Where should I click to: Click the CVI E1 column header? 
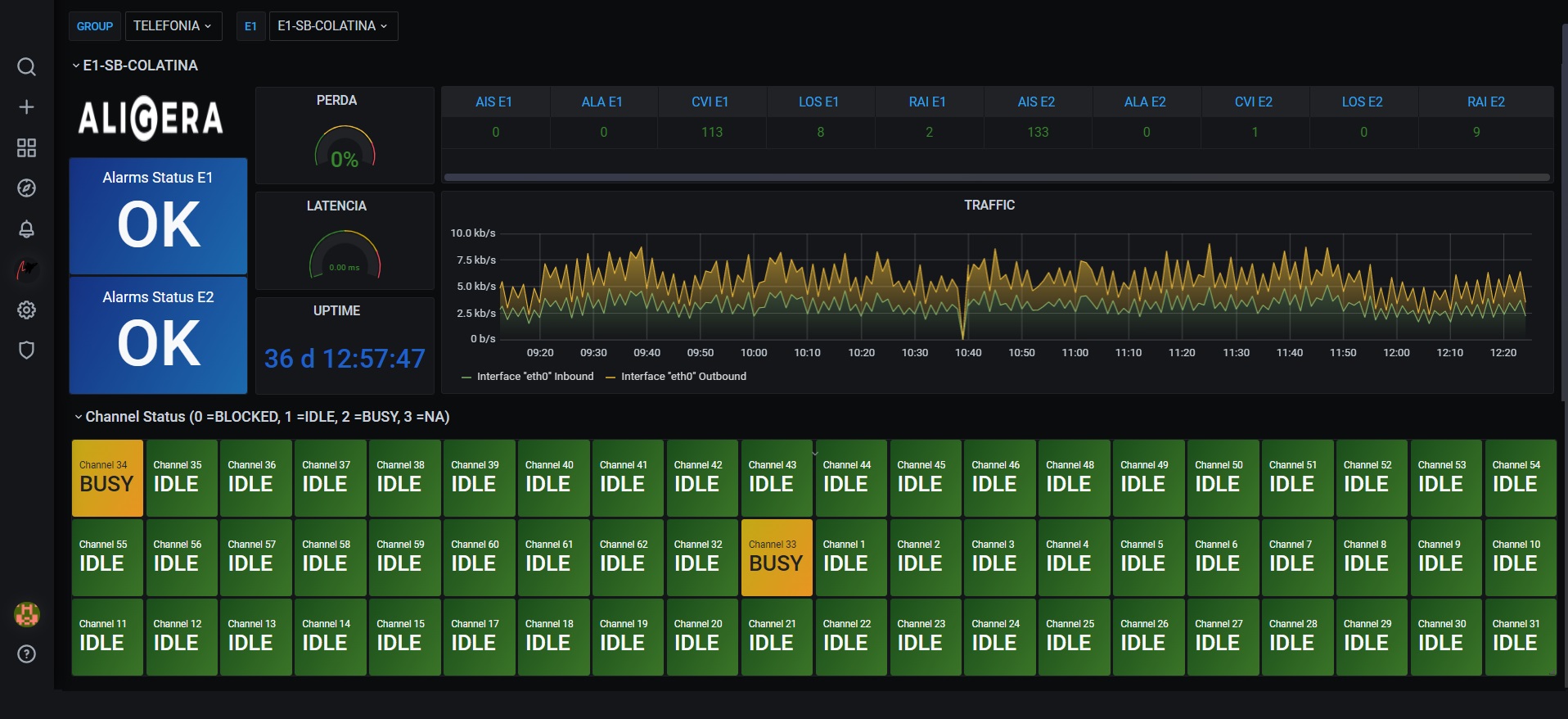(710, 102)
